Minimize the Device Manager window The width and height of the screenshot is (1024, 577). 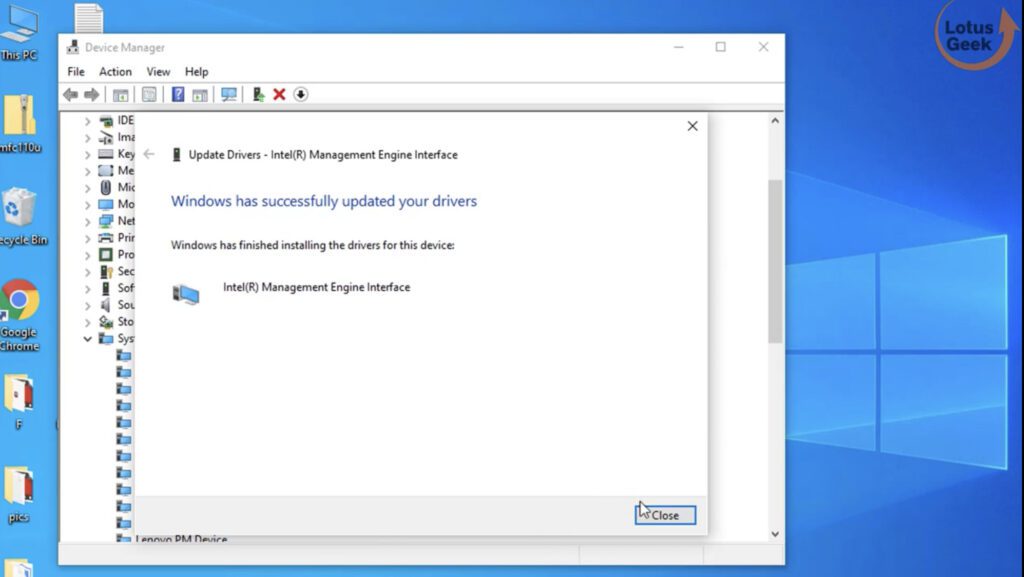pos(679,47)
